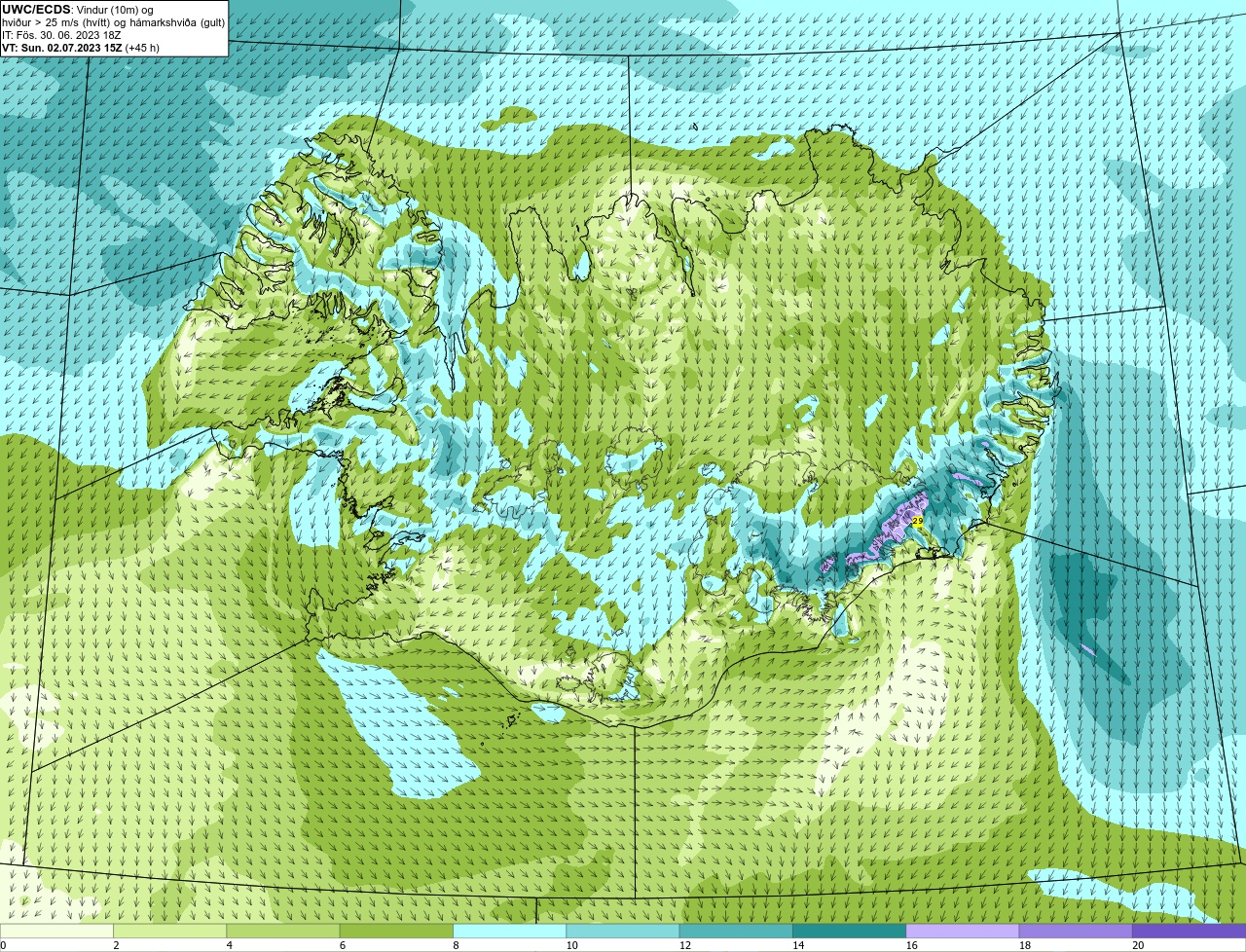This screenshot has height=952, width=1246.
Task: Click the 14–16 m/s dark teal swatch
Action: click(850, 931)
